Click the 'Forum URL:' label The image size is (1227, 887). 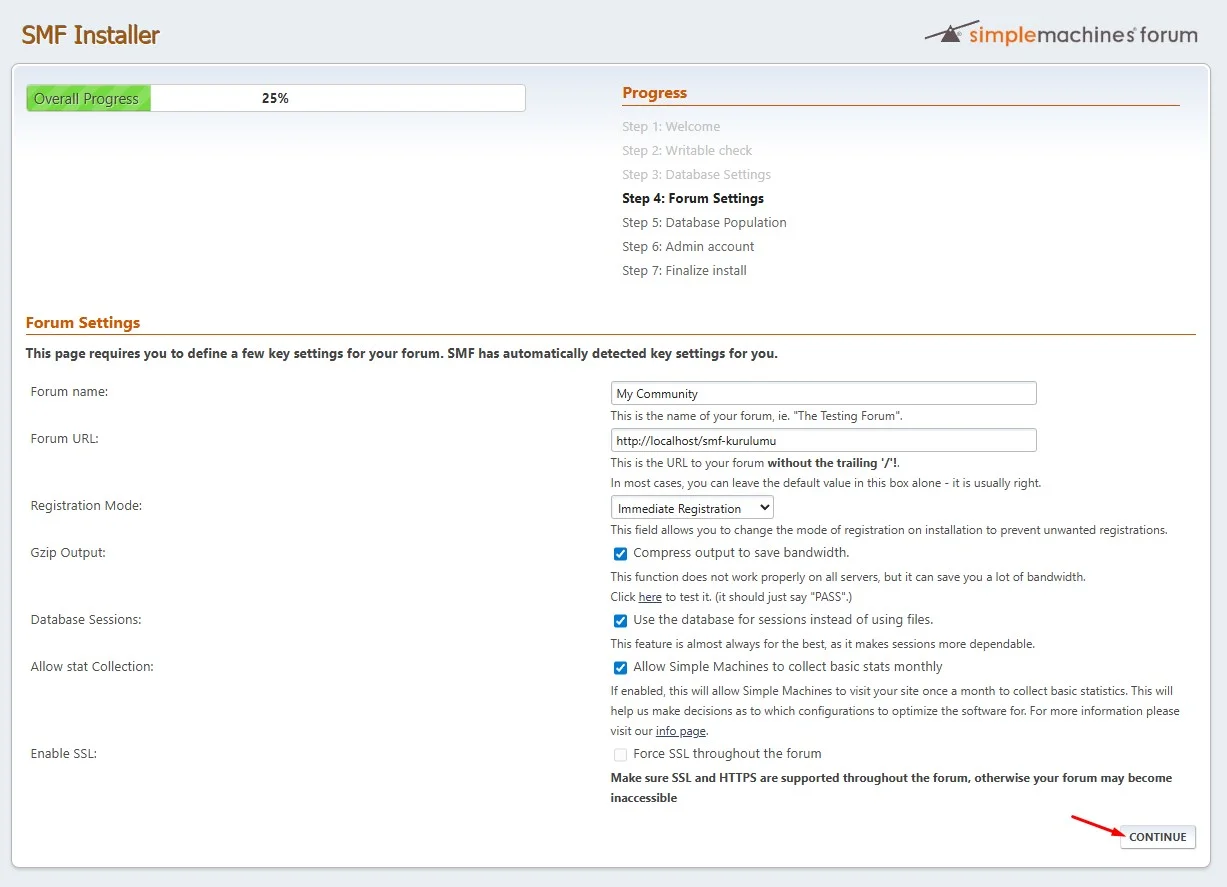click(65, 439)
